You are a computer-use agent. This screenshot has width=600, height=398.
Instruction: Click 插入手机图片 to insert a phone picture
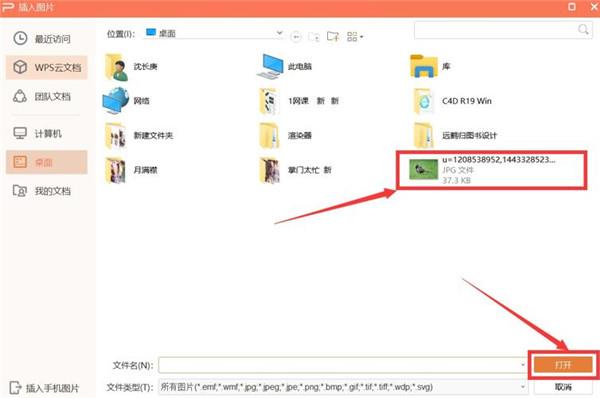44,388
